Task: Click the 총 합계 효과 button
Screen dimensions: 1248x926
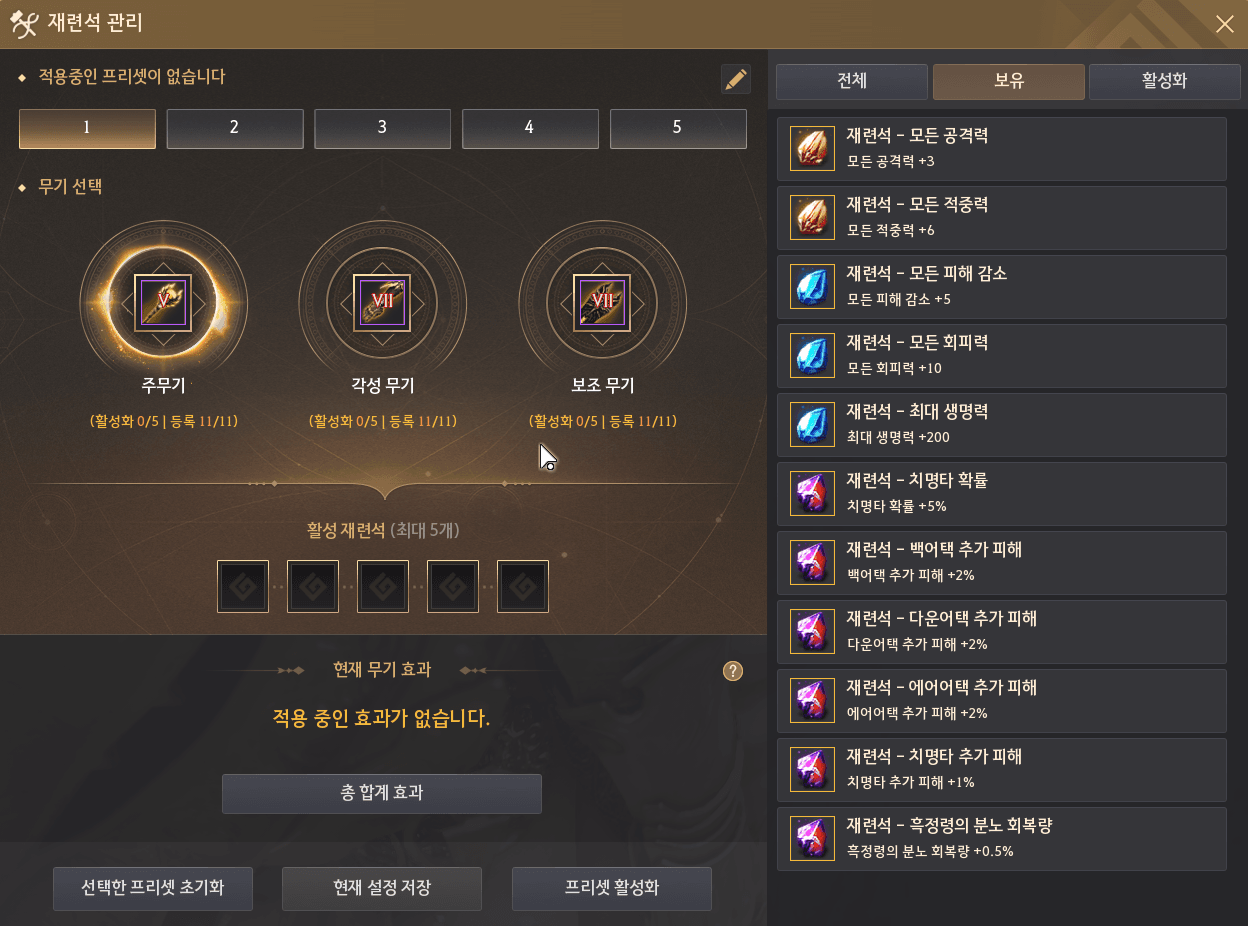Action: (382, 793)
